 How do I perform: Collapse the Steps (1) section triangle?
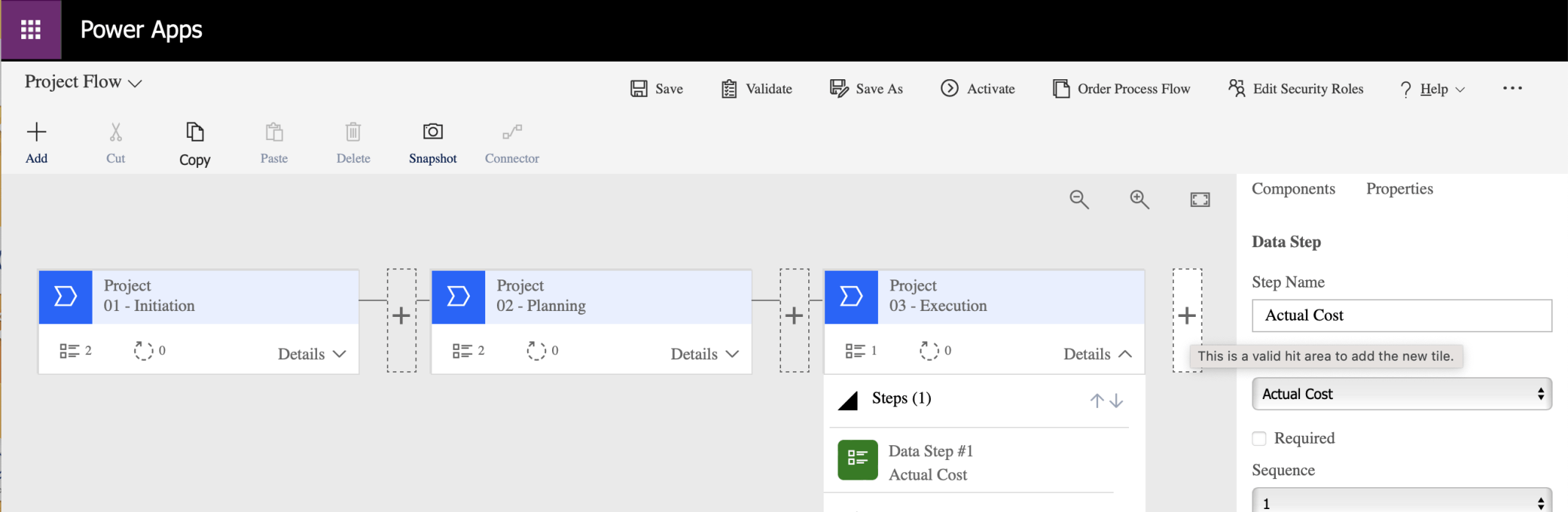point(849,401)
